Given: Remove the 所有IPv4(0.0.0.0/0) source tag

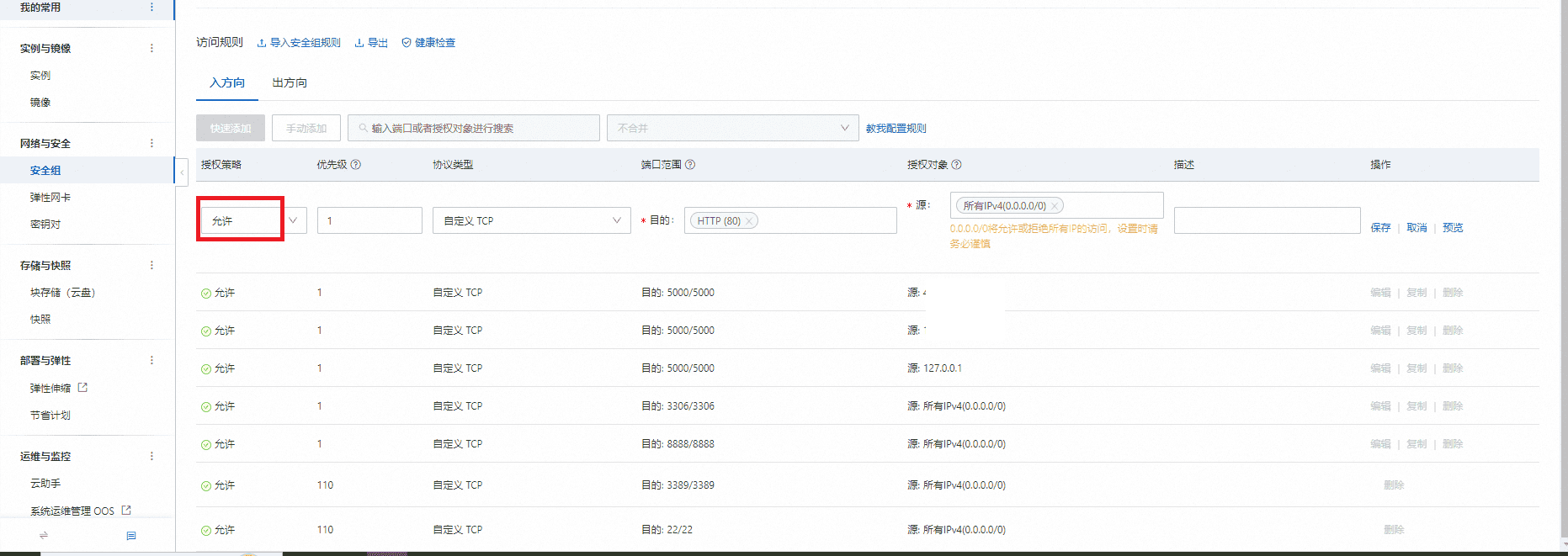Looking at the screenshot, I should tap(1055, 206).
